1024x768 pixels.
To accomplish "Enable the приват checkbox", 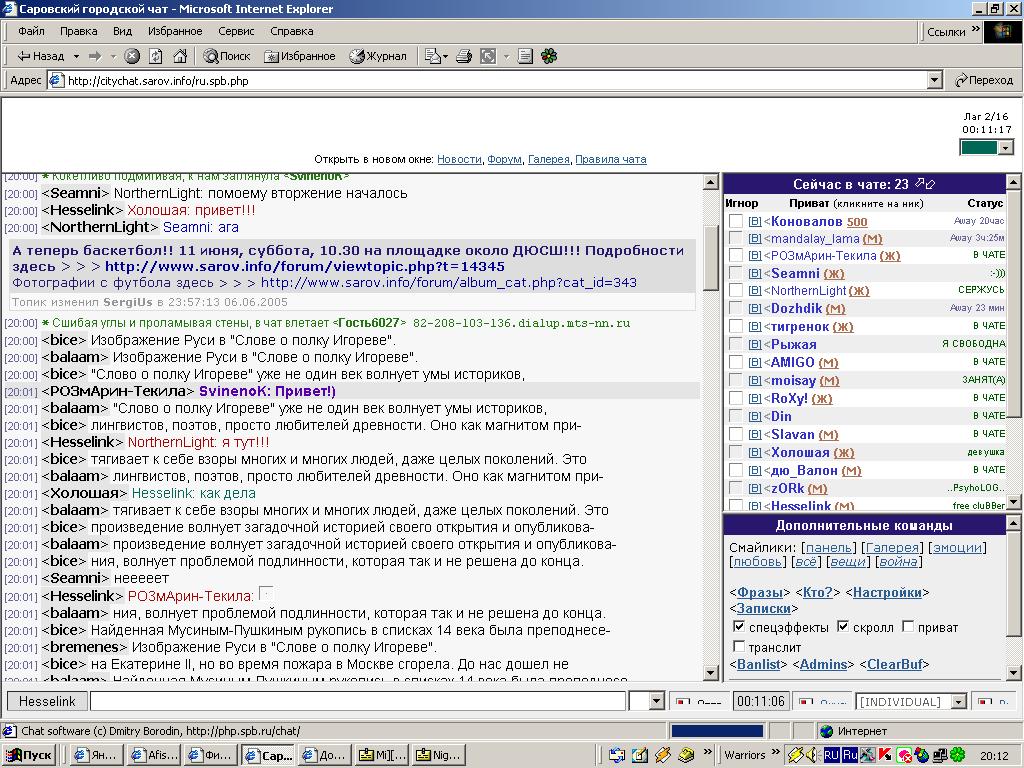I will pyautogui.click(x=908, y=628).
